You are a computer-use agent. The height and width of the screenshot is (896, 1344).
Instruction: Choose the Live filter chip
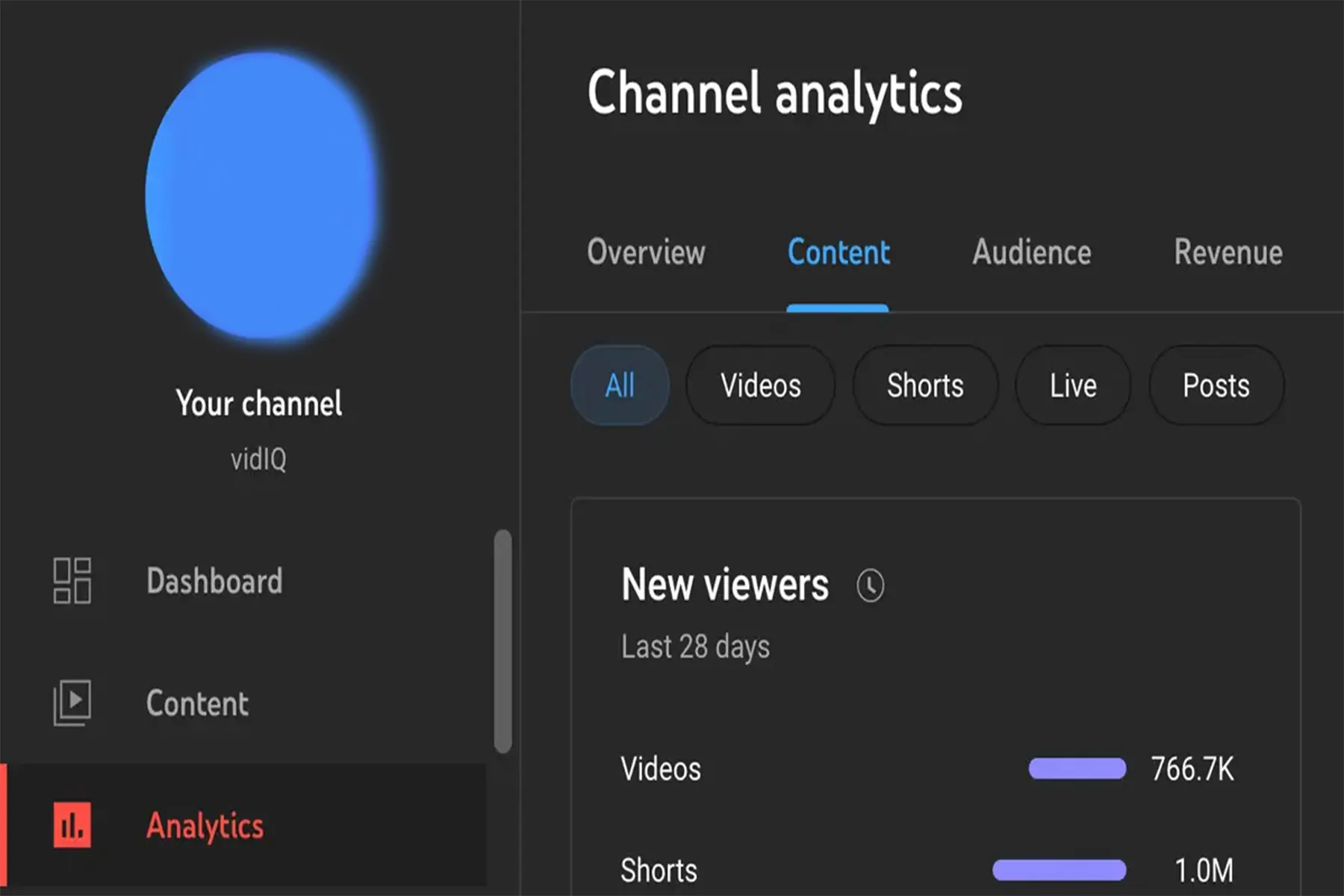click(1072, 385)
